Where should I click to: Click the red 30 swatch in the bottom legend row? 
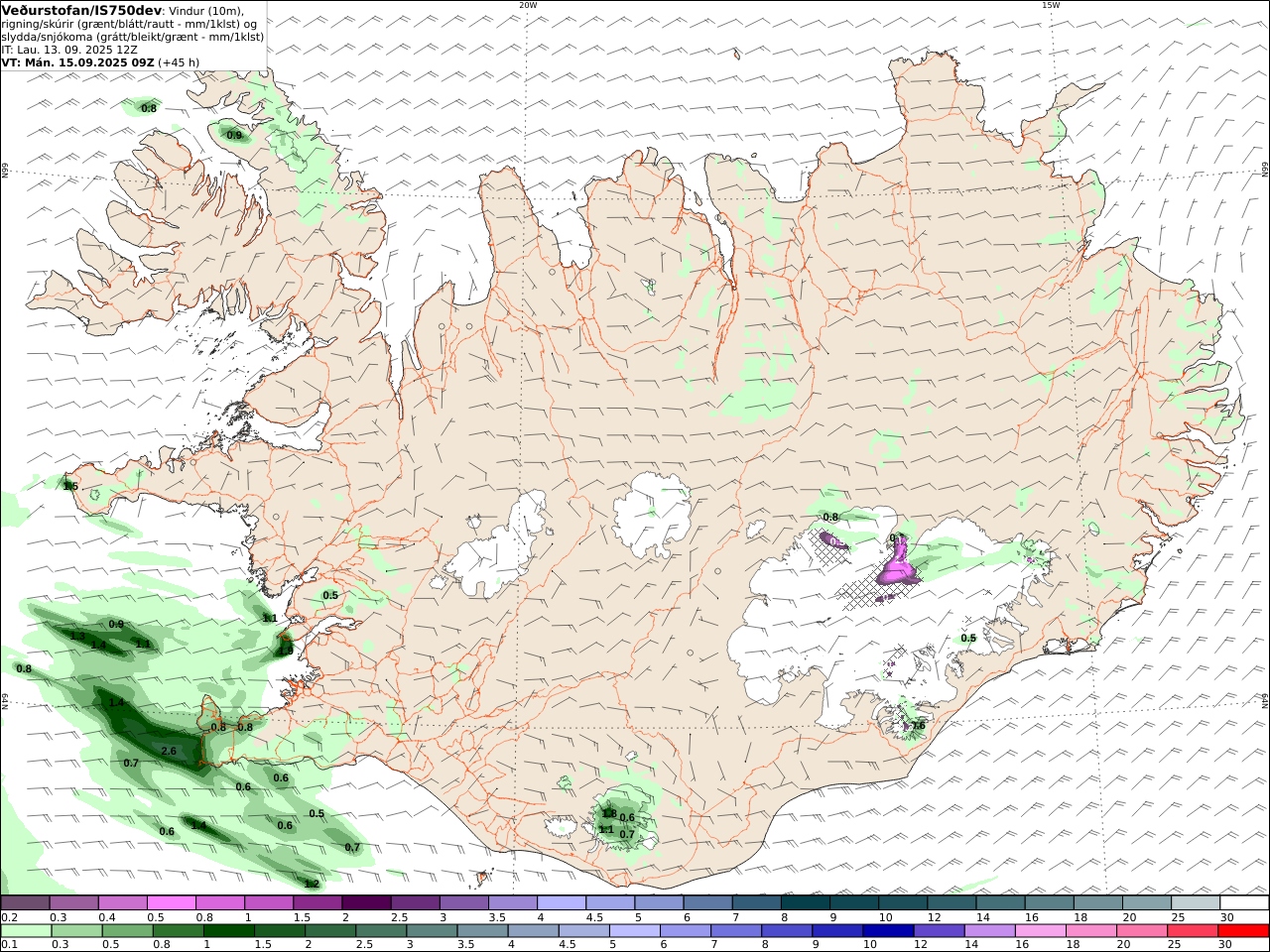point(1244,931)
